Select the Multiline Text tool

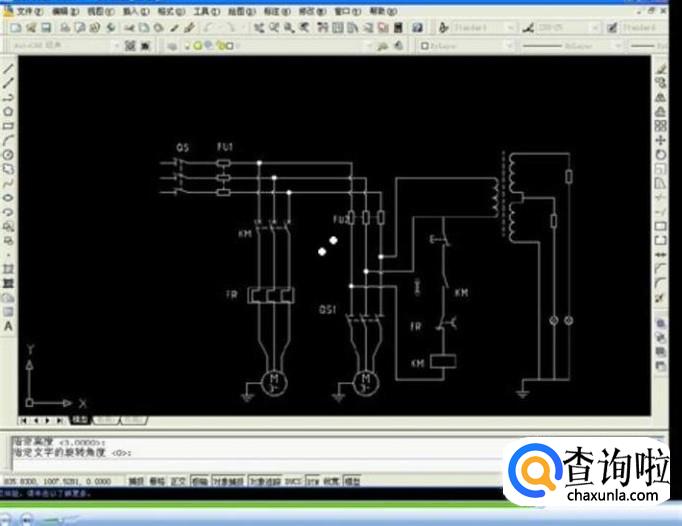tap(8, 326)
